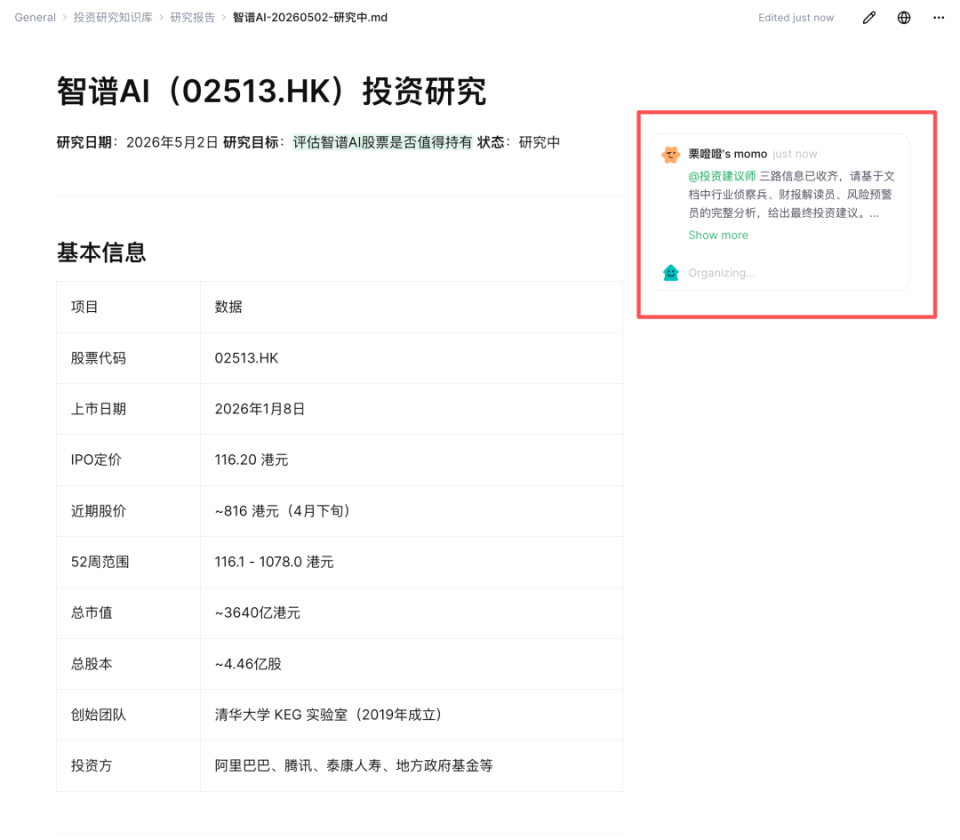Click the date 2026年5月2日

pyautogui.click(x=172, y=142)
